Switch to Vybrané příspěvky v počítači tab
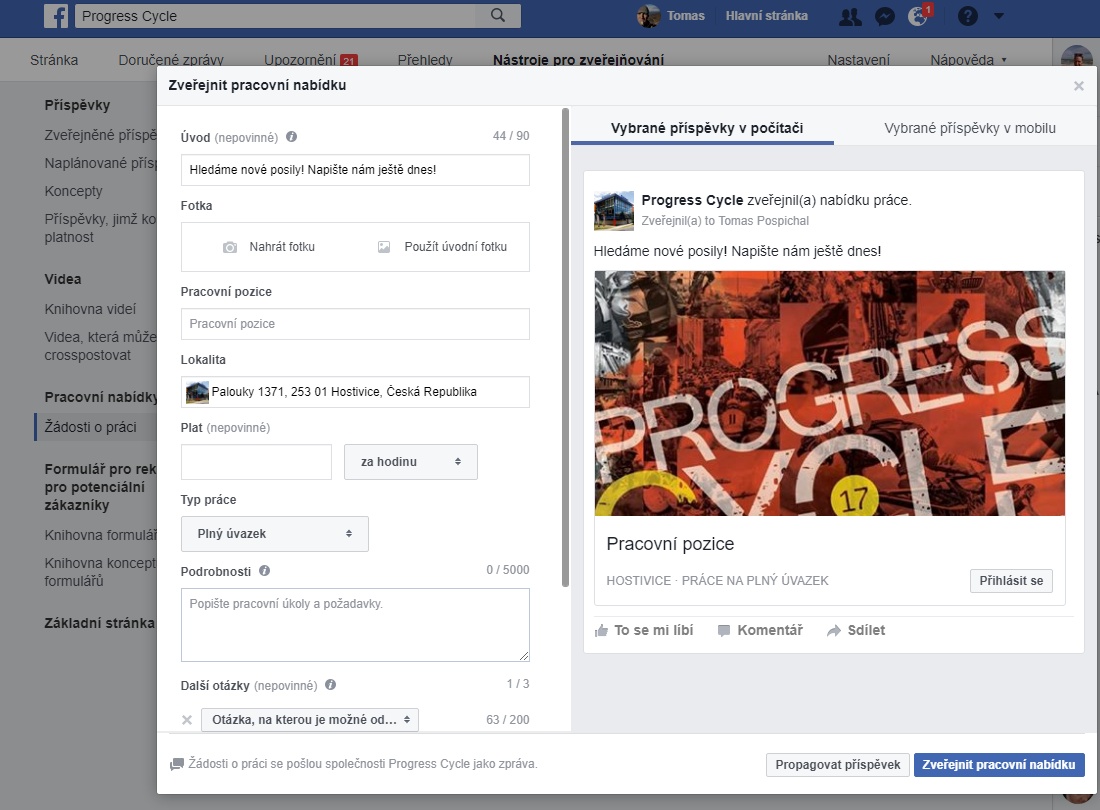The height and width of the screenshot is (810, 1100). click(706, 128)
